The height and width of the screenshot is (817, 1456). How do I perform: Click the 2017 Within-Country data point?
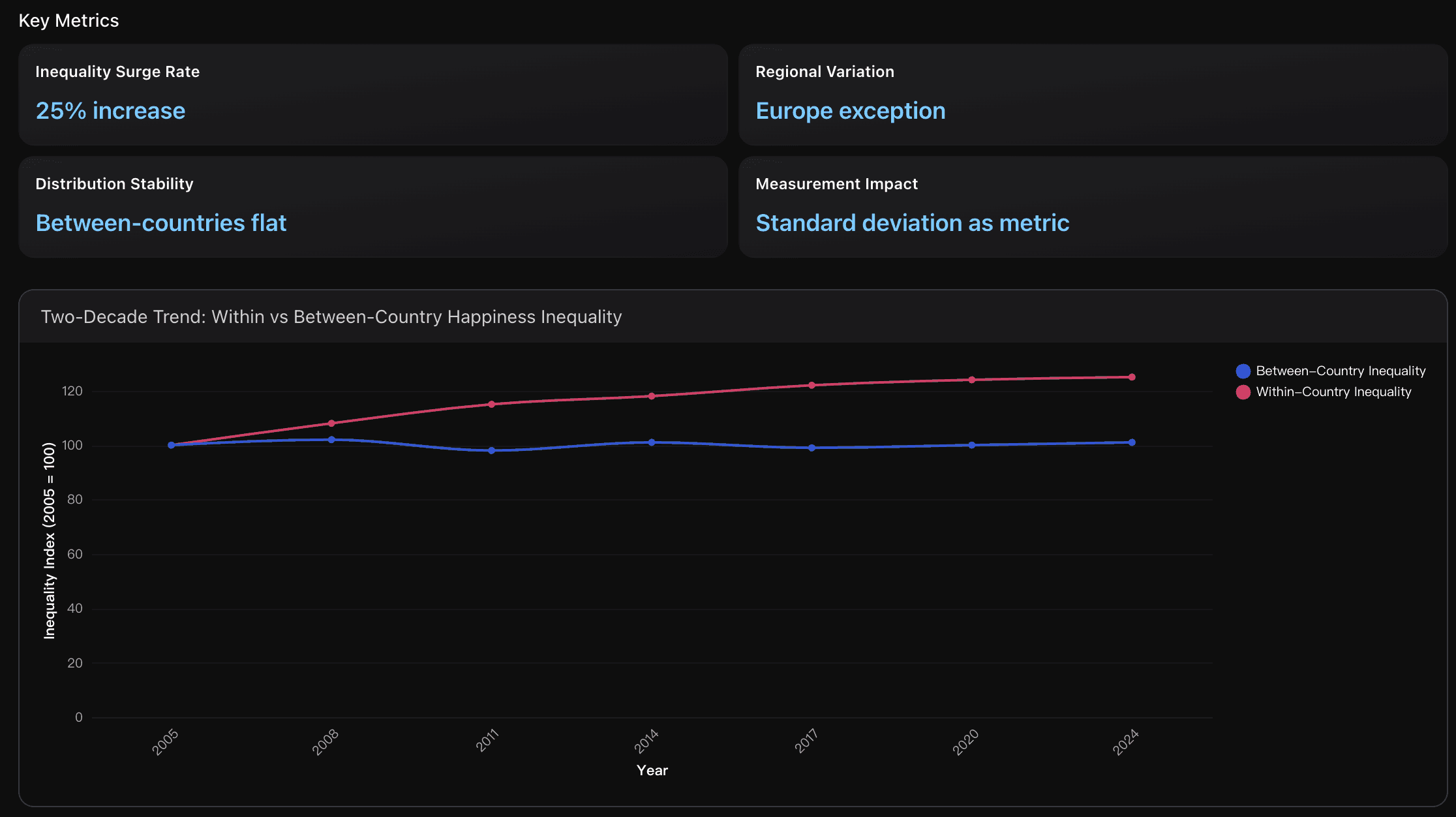point(811,386)
